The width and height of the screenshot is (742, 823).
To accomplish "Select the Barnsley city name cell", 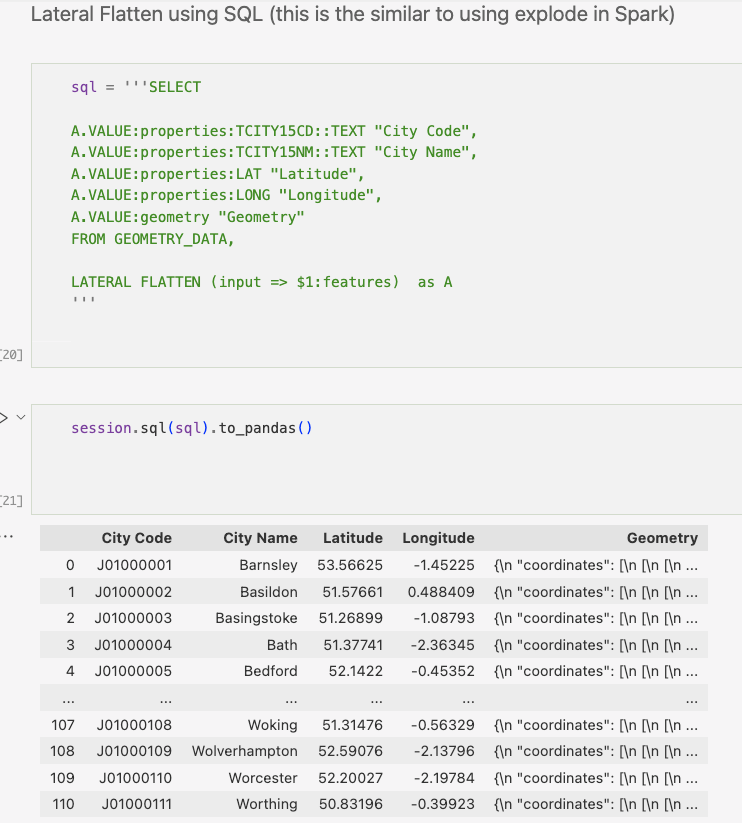I will (x=268, y=565).
